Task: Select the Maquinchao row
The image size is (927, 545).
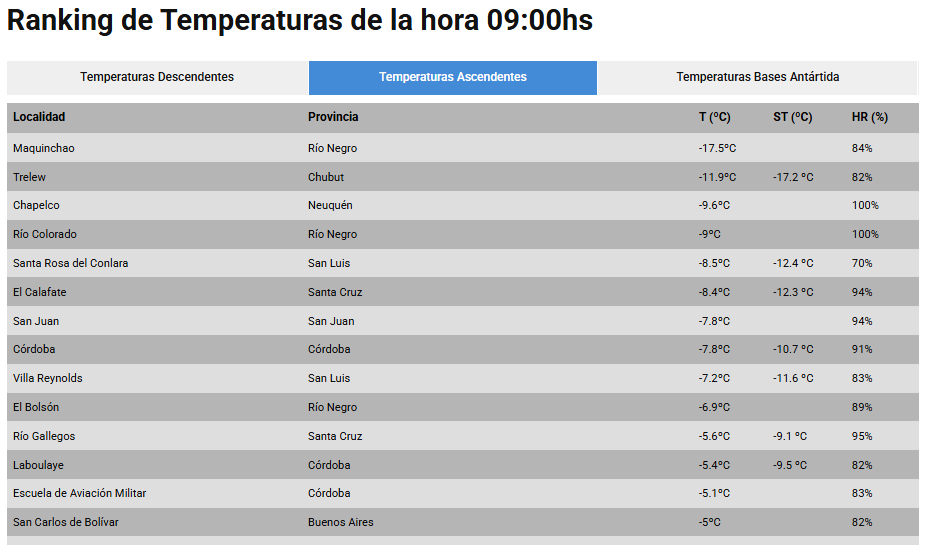Action: [x=463, y=148]
